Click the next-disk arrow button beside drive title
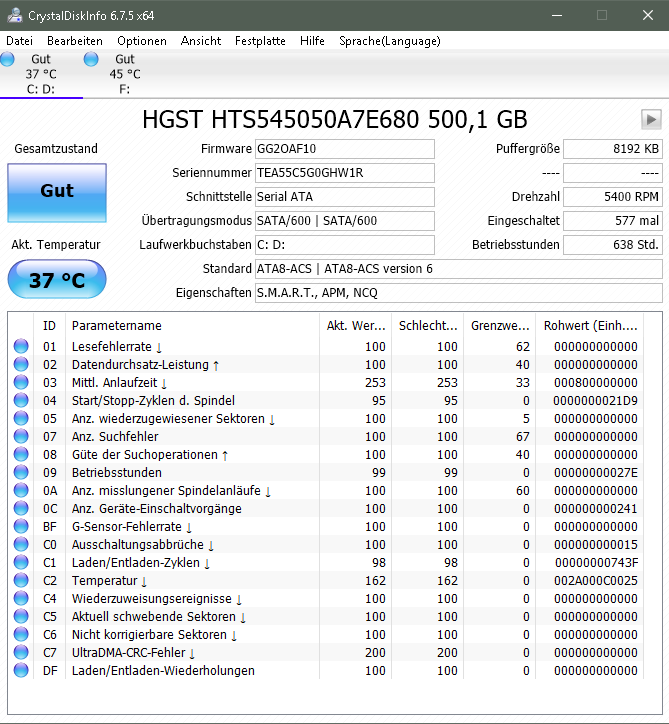This screenshot has width=669, height=724. coord(651,120)
